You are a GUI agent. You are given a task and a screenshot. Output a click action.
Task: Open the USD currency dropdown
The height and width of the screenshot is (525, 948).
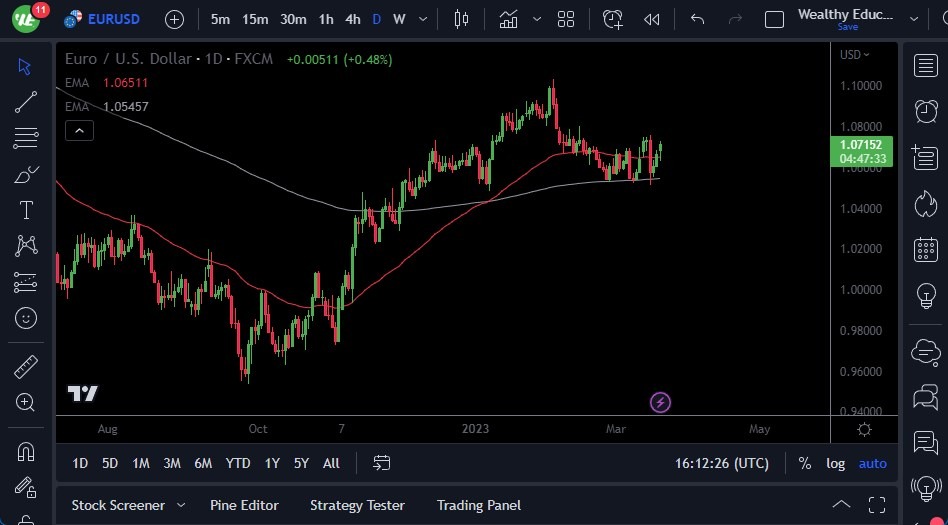[854, 55]
